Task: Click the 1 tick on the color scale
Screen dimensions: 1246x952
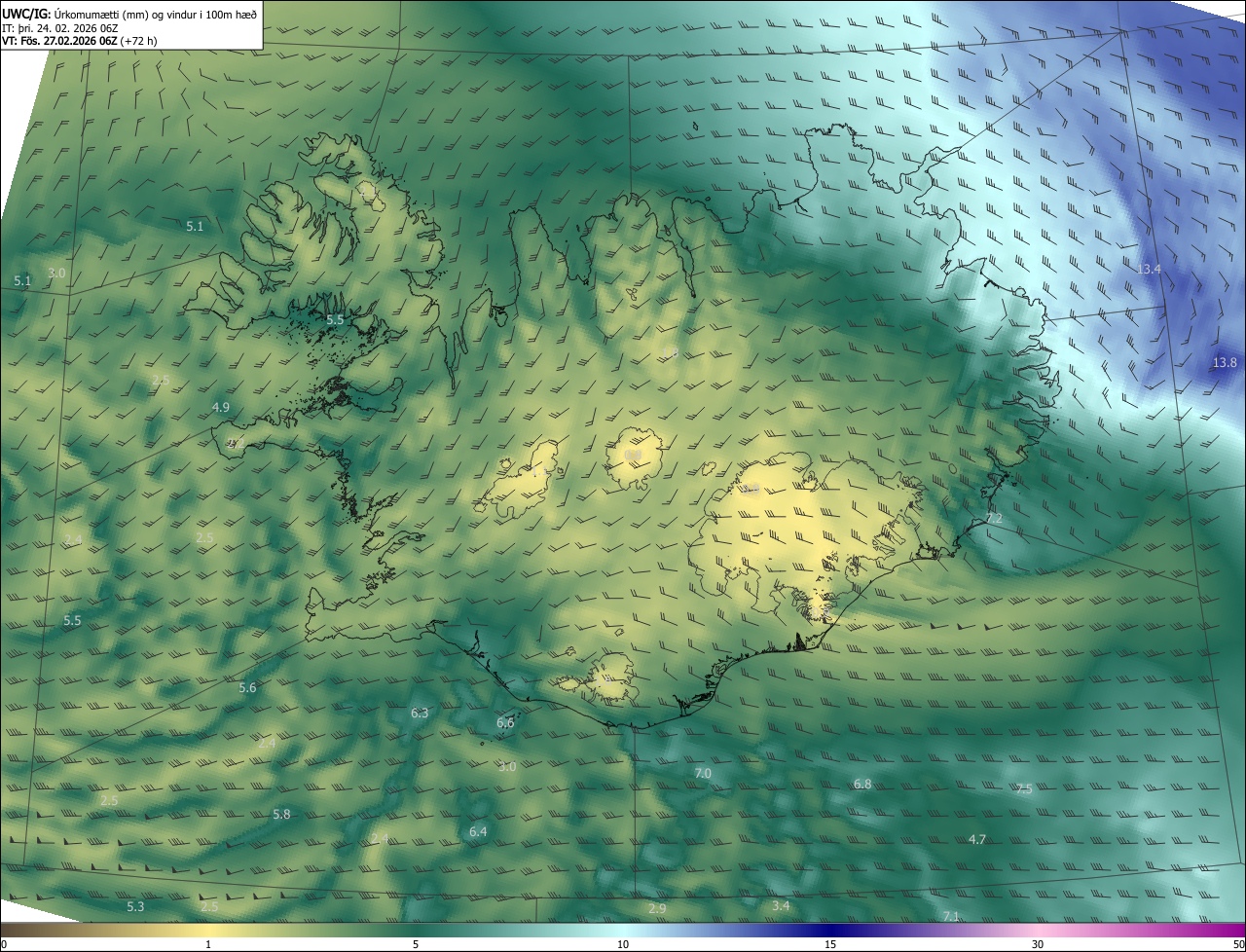Action: pyautogui.click(x=208, y=945)
